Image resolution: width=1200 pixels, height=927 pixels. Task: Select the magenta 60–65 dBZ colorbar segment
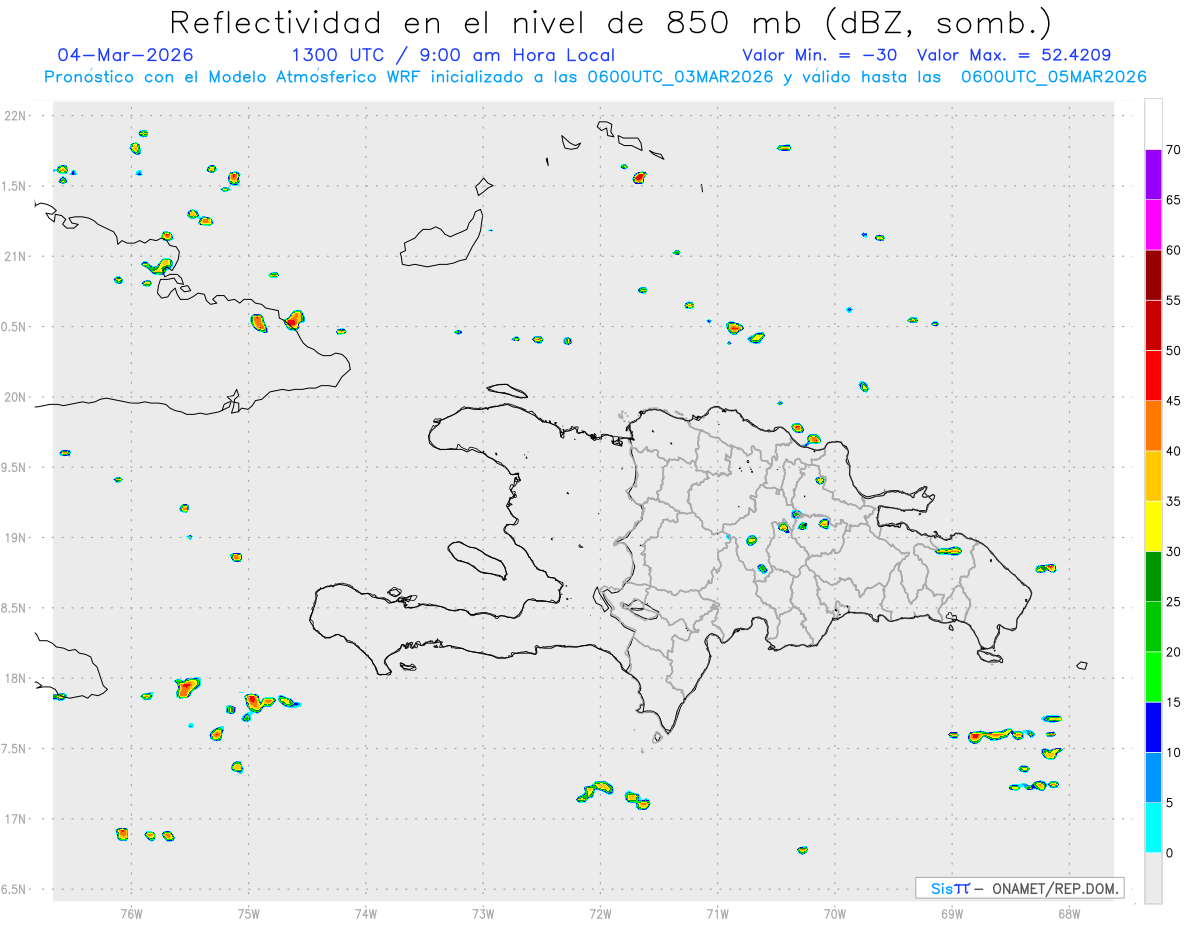[x=1153, y=225]
